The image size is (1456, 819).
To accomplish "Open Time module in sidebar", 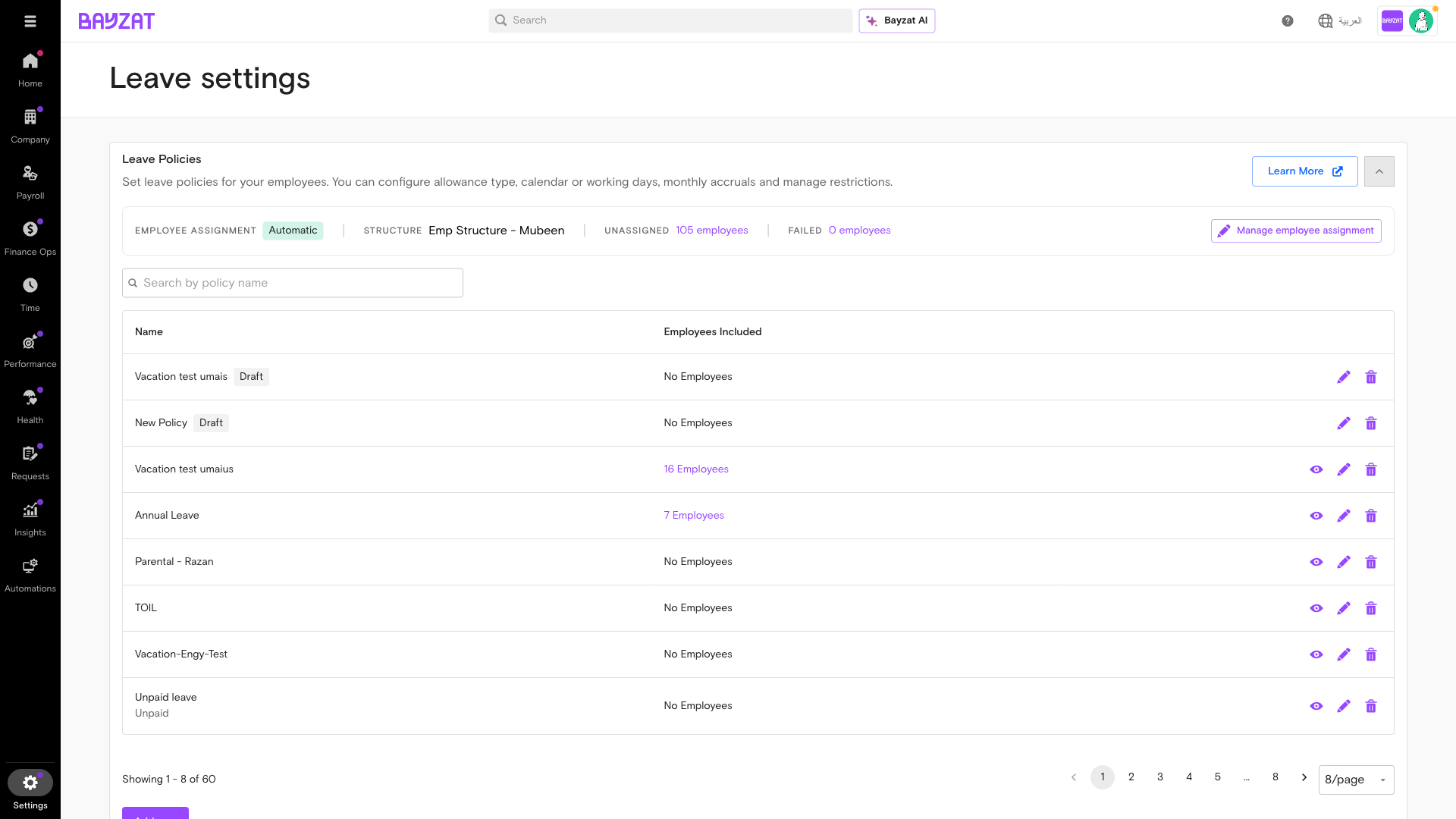I will [30, 294].
